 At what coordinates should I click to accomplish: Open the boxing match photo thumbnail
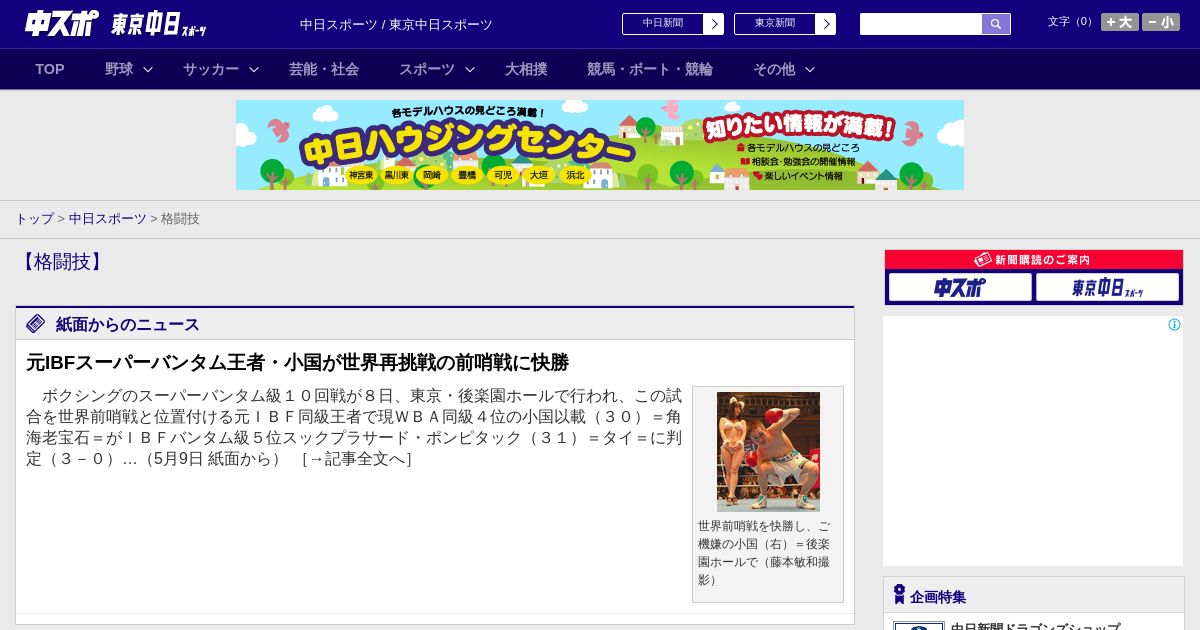point(768,452)
